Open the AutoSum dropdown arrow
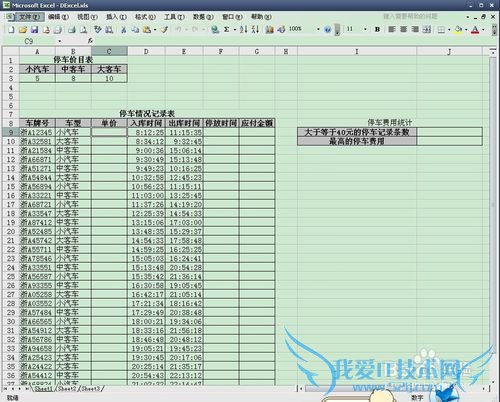The height and width of the screenshot is (402, 500). pos(235,30)
